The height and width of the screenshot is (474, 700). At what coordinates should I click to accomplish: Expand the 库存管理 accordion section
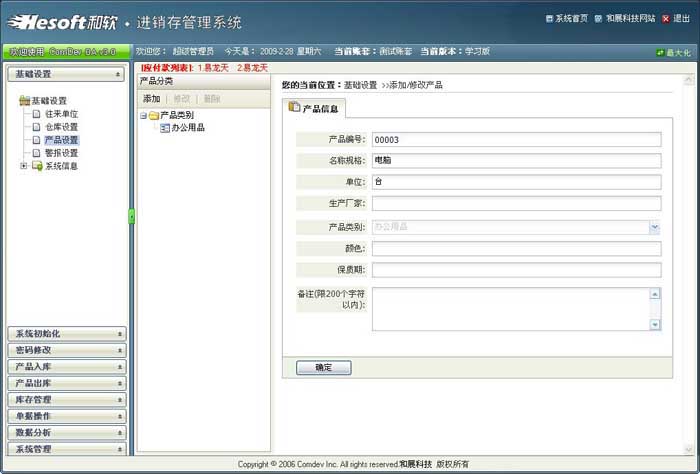coord(66,399)
